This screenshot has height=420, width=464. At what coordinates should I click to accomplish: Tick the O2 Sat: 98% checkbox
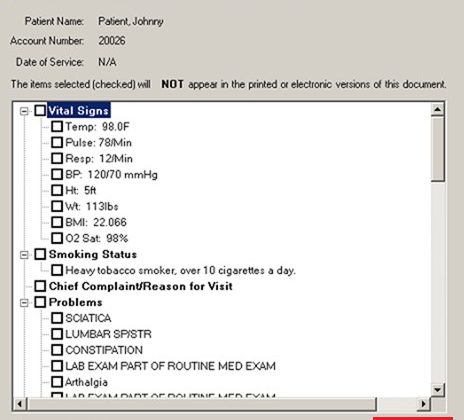pyautogui.click(x=57, y=238)
